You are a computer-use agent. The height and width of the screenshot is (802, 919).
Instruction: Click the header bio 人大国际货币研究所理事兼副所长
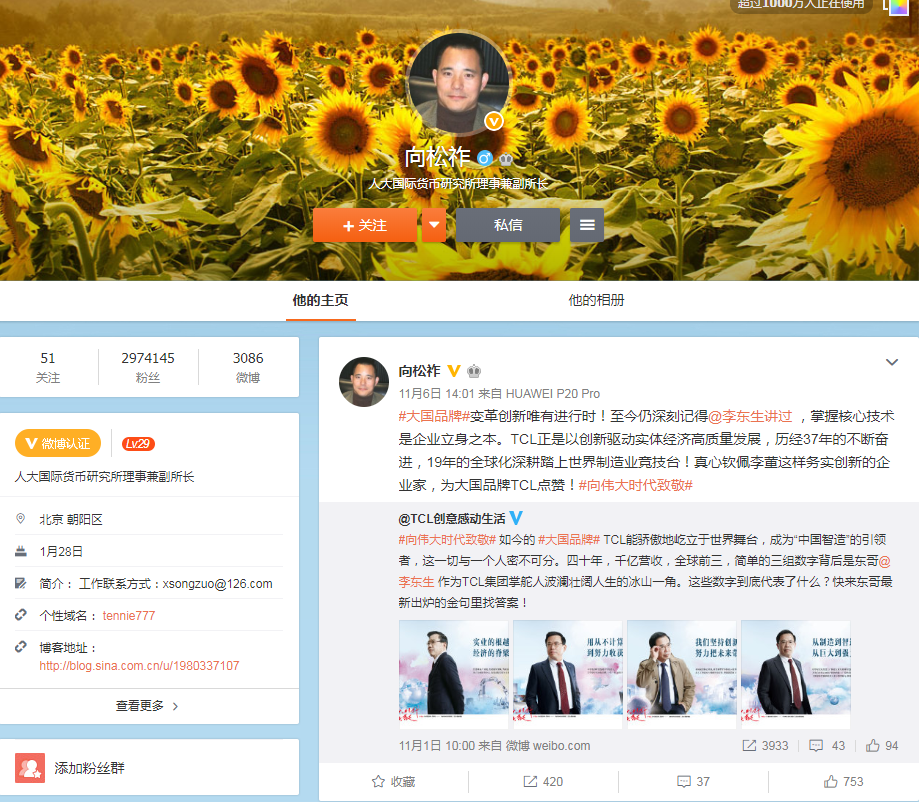[x=458, y=183]
